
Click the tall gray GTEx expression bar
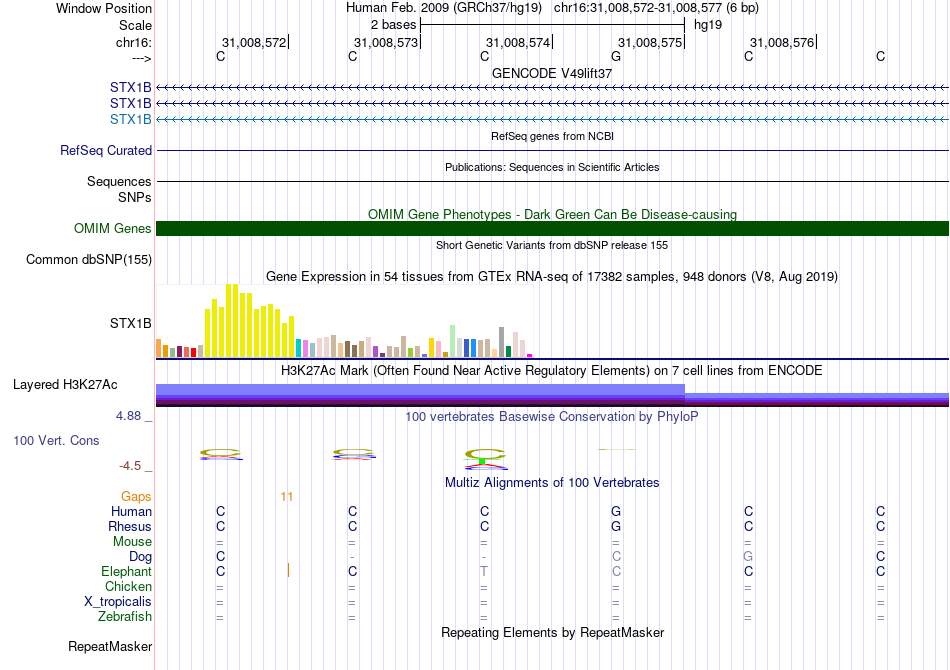(501, 342)
